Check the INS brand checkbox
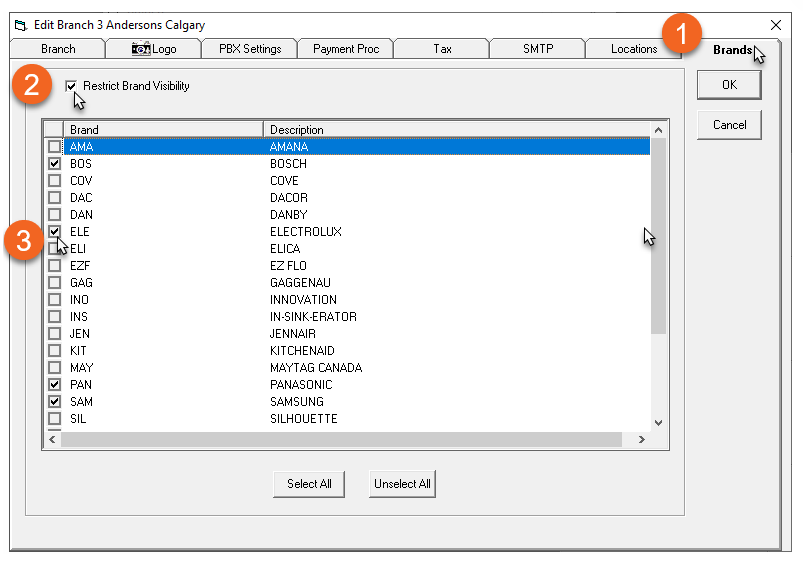Viewport: 803px width, 563px height. pyautogui.click(x=54, y=316)
